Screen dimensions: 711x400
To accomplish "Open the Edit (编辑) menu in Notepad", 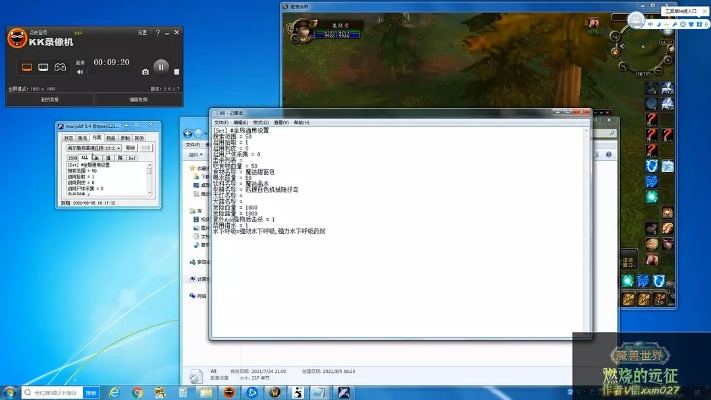I will pyautogui.click(x=240, y=122).
